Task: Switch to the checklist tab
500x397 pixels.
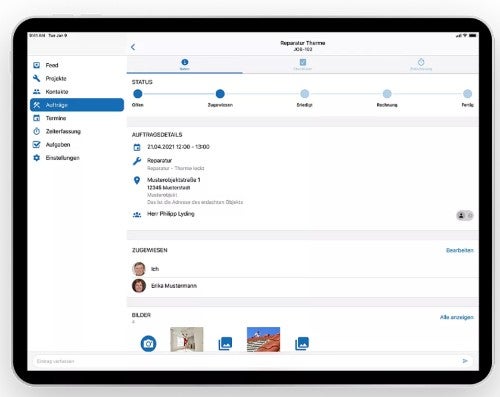Action: coord(303,64)
